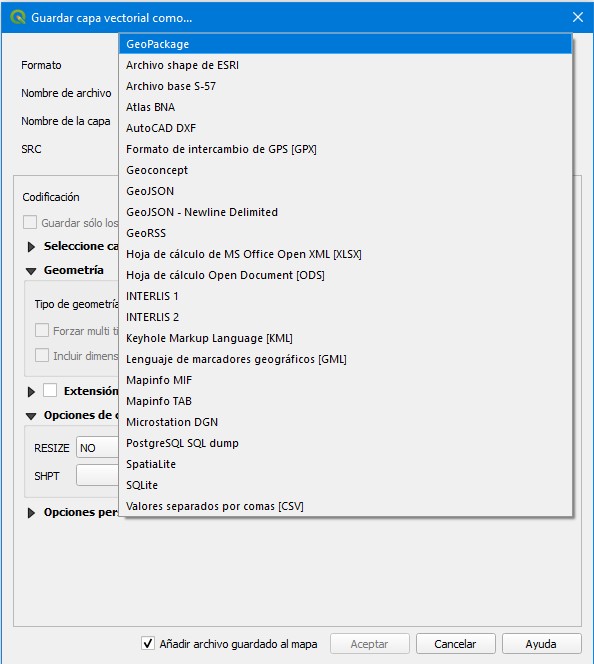This screenshot has height=664, width=594.
Task: Collapse the Geometría section
Action: [31, 271]
